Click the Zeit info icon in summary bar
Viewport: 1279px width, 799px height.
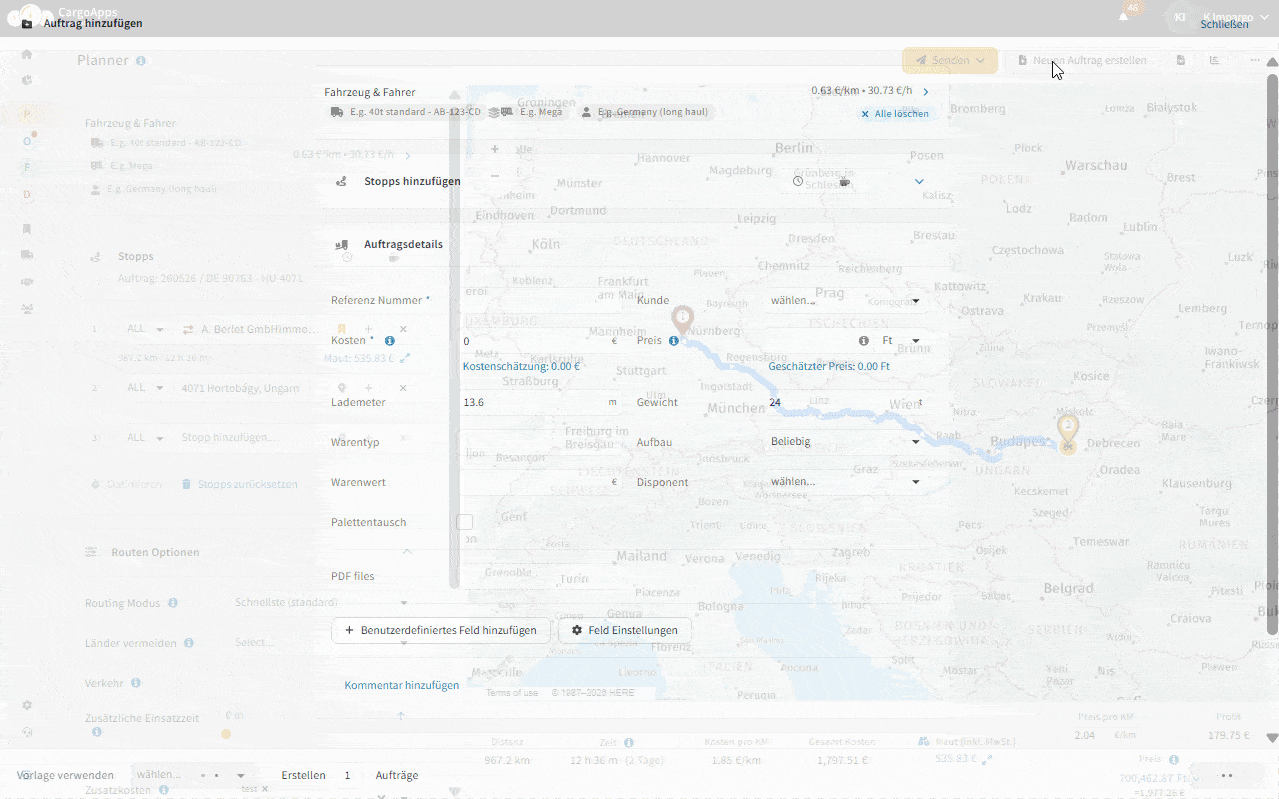tap(629, 742)
